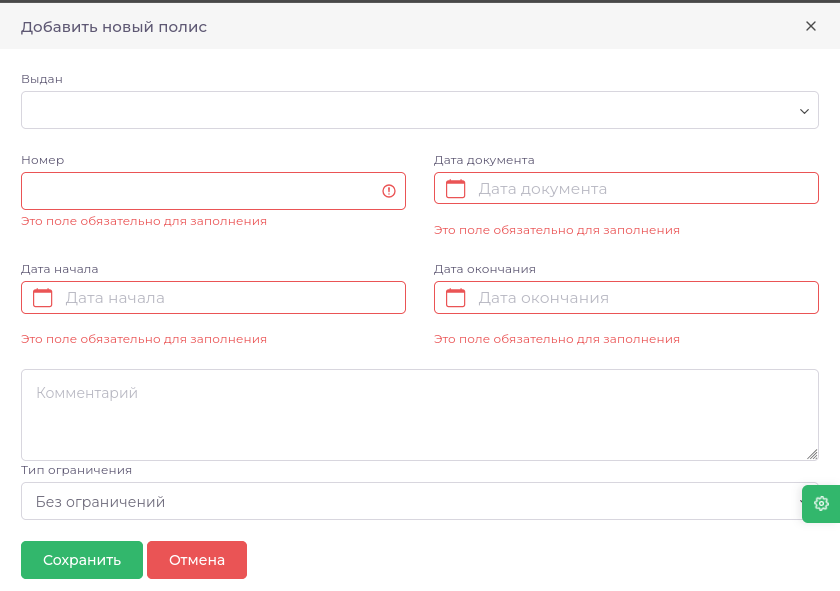
Task: Focus the Комментарий text area
Action: (400, 415)
